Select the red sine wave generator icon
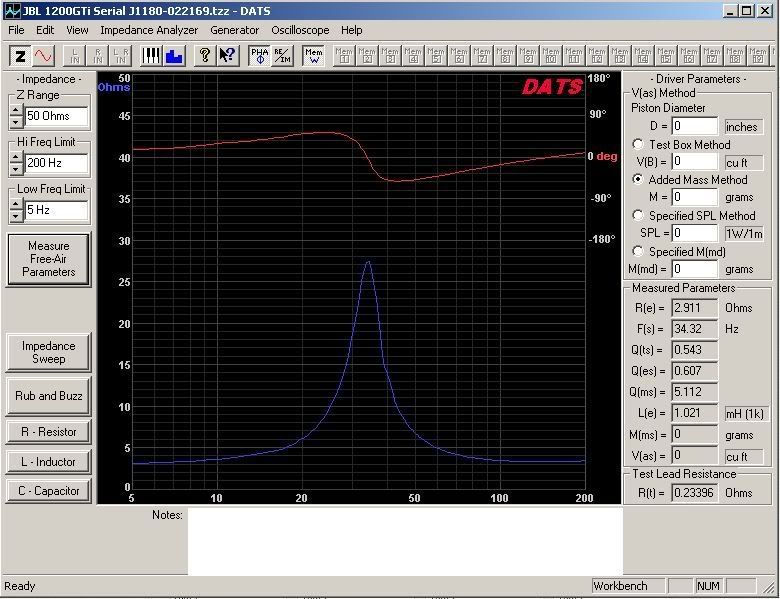Viewport: 780px width, 599px height. [44, 56]
